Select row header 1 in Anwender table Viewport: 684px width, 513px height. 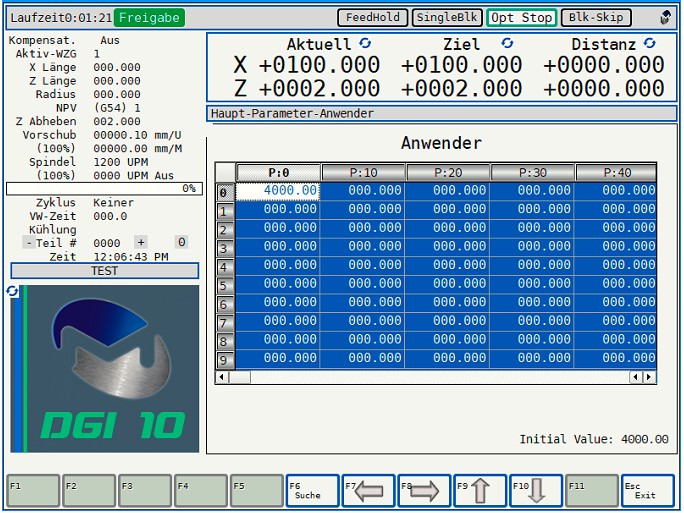click(x=226, y=211)
